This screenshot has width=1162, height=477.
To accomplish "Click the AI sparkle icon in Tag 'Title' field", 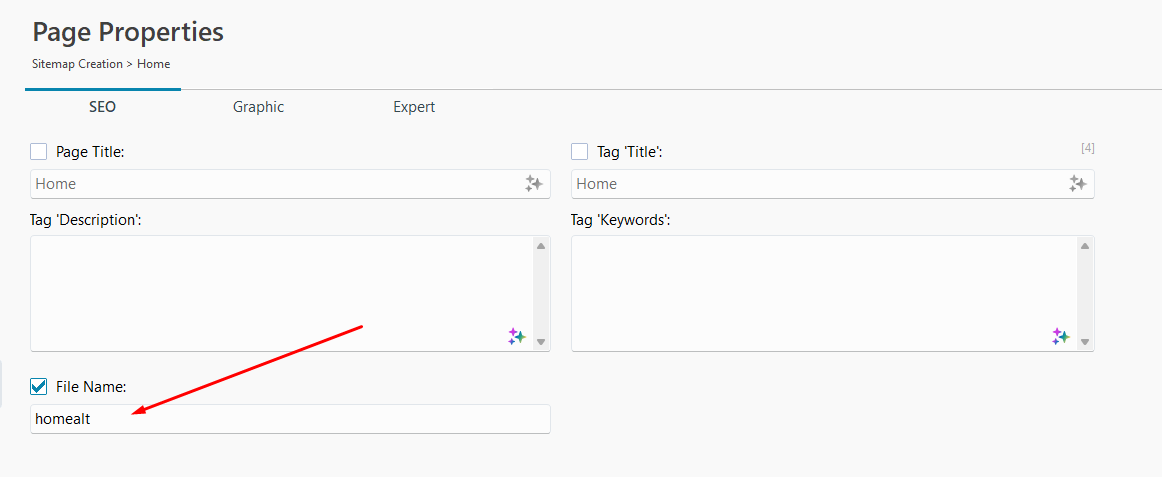I will (1077, 184).
